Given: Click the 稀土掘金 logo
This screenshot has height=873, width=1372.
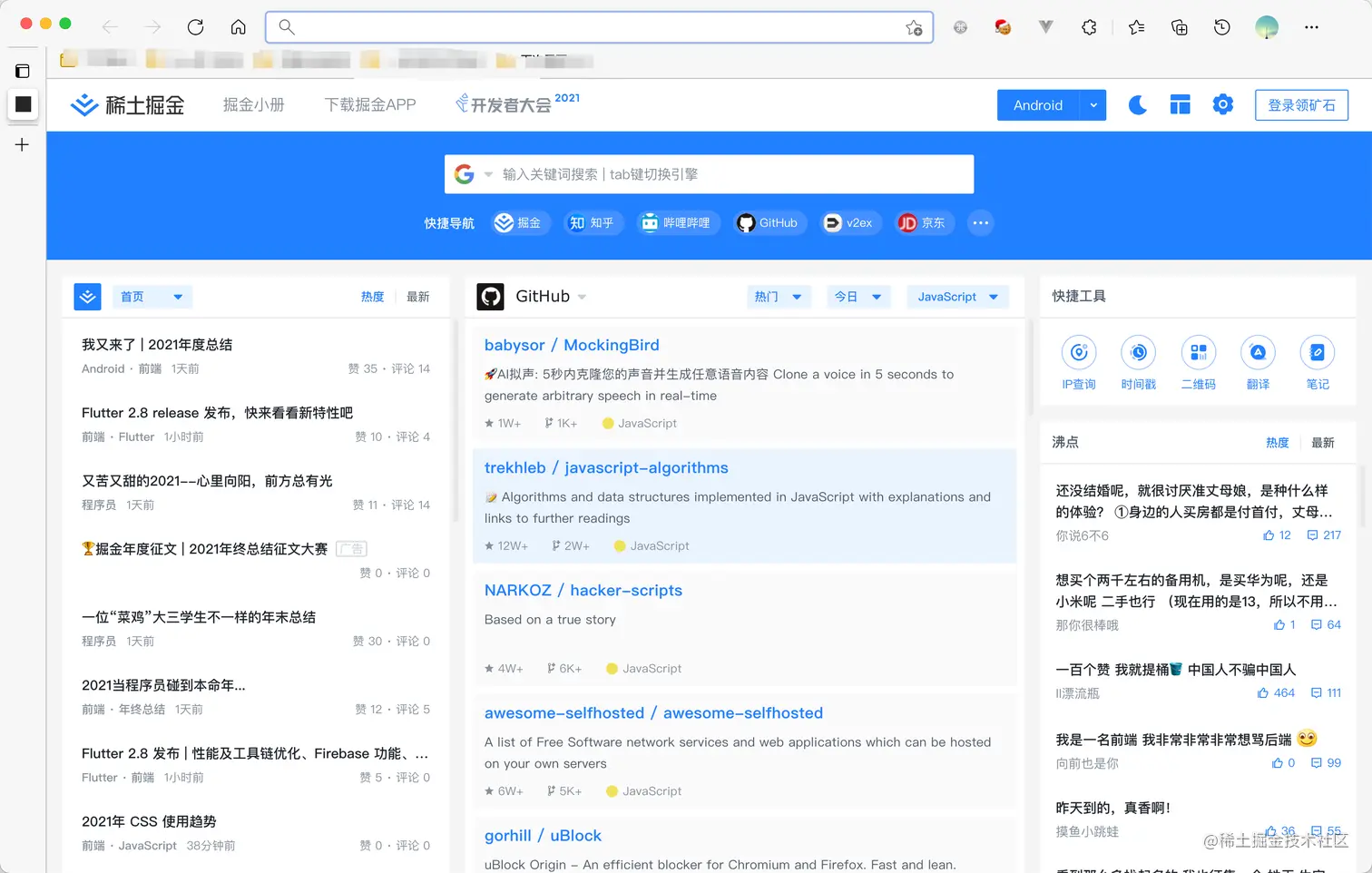Looking at the screenshot, I should pos(128,105).
